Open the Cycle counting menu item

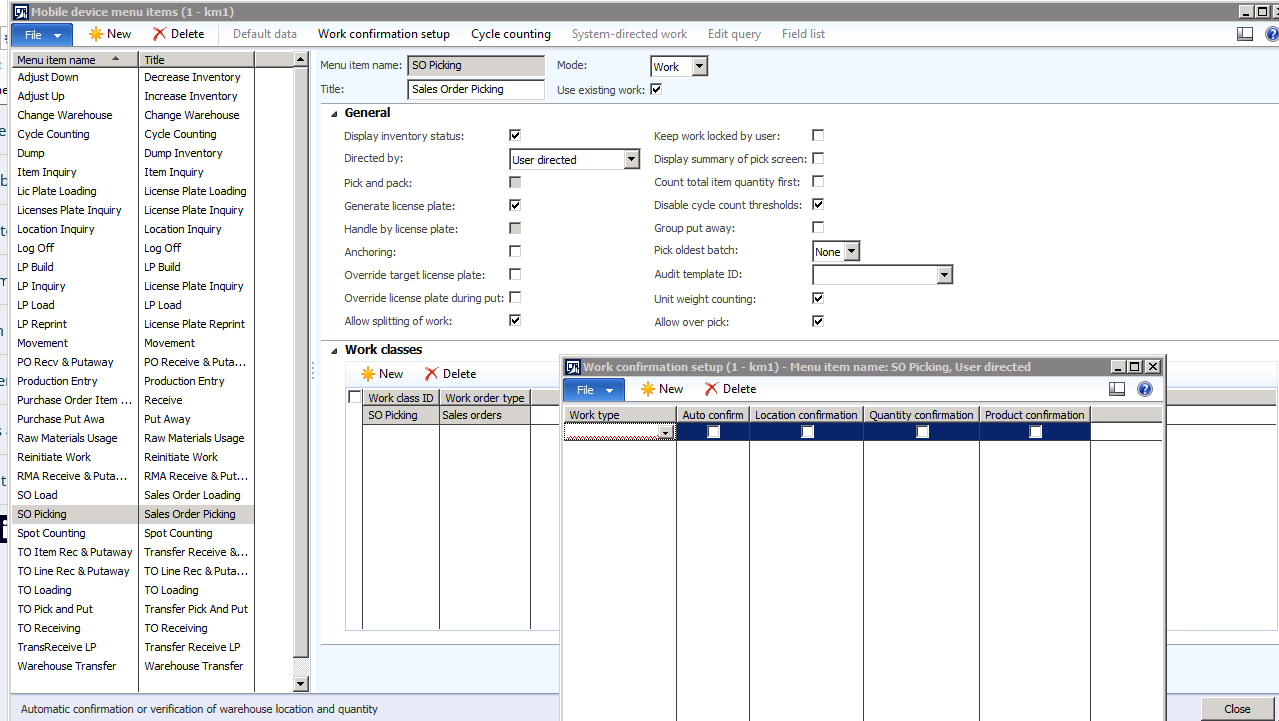tap(510, 34)
